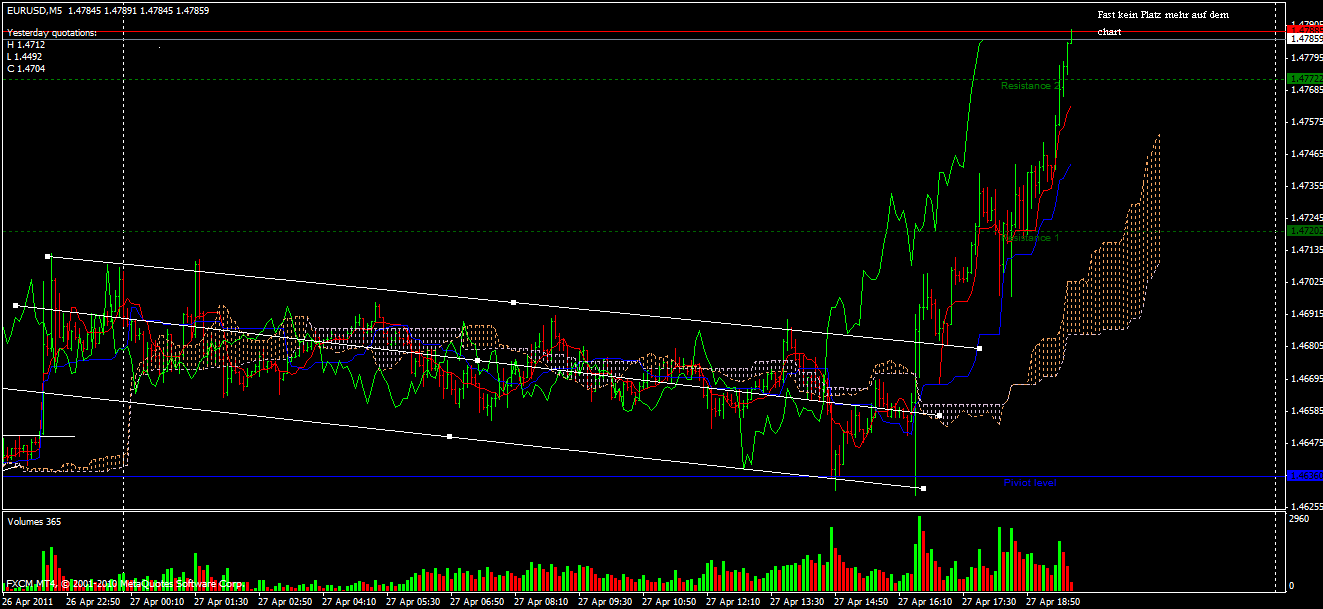
Task: Click the 1.46915 price scale value
Action: [x=1306, y=314]
